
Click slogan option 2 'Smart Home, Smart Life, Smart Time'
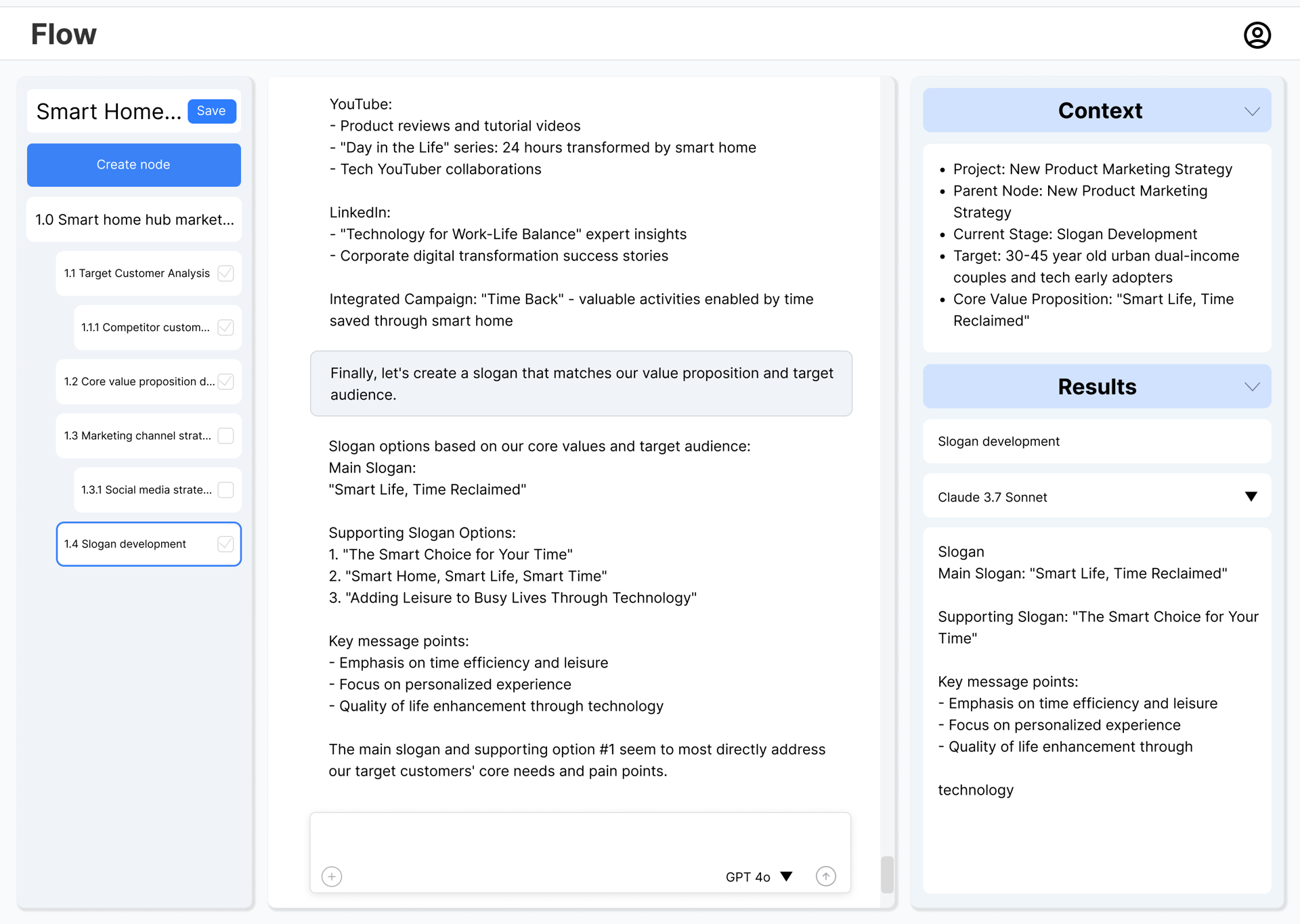coord(468,576)
